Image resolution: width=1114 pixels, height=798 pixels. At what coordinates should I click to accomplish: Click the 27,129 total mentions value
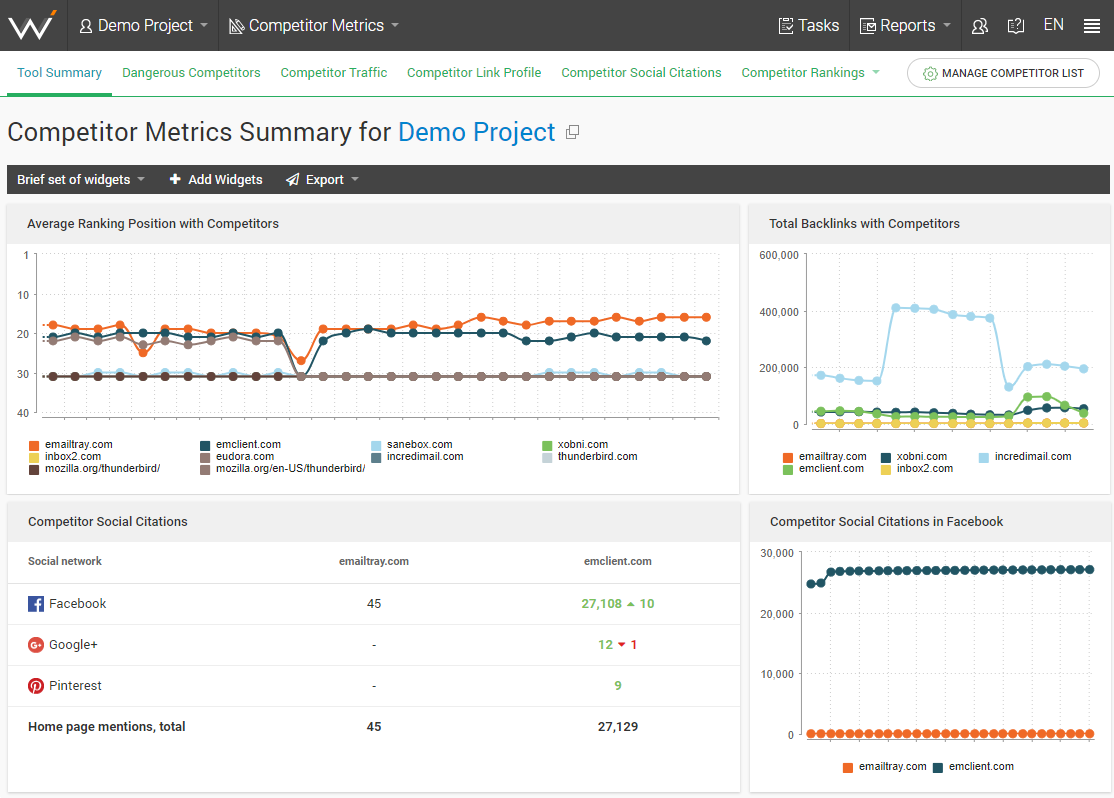(x=617, y=727)
